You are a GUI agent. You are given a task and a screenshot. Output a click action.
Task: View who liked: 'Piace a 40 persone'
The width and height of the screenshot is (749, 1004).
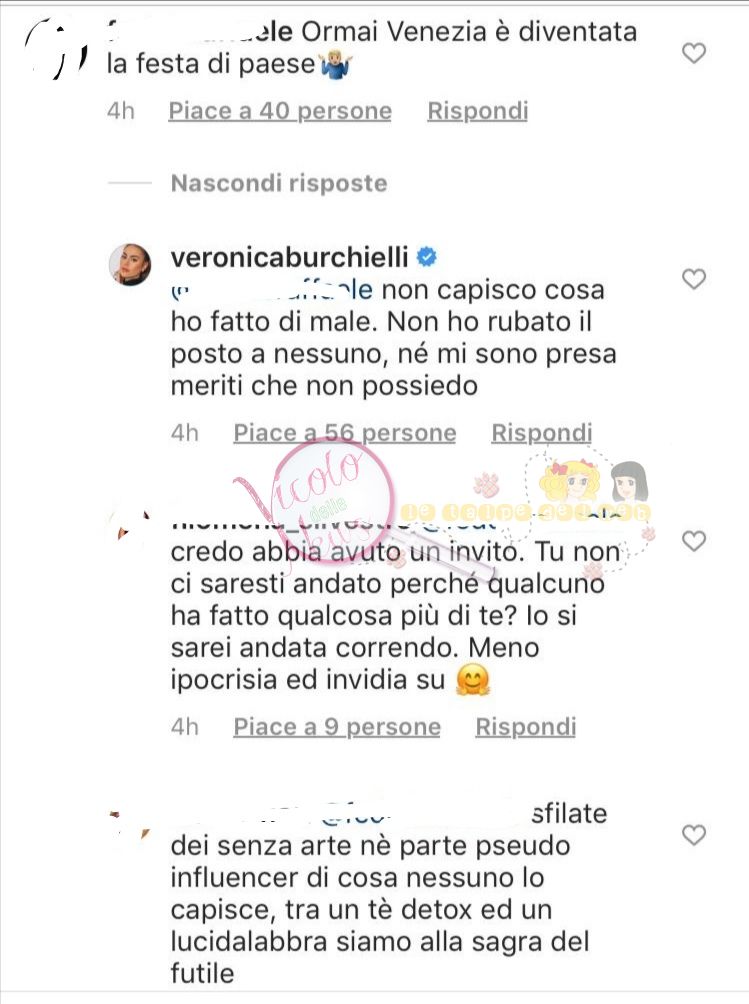tap(280, 111)
